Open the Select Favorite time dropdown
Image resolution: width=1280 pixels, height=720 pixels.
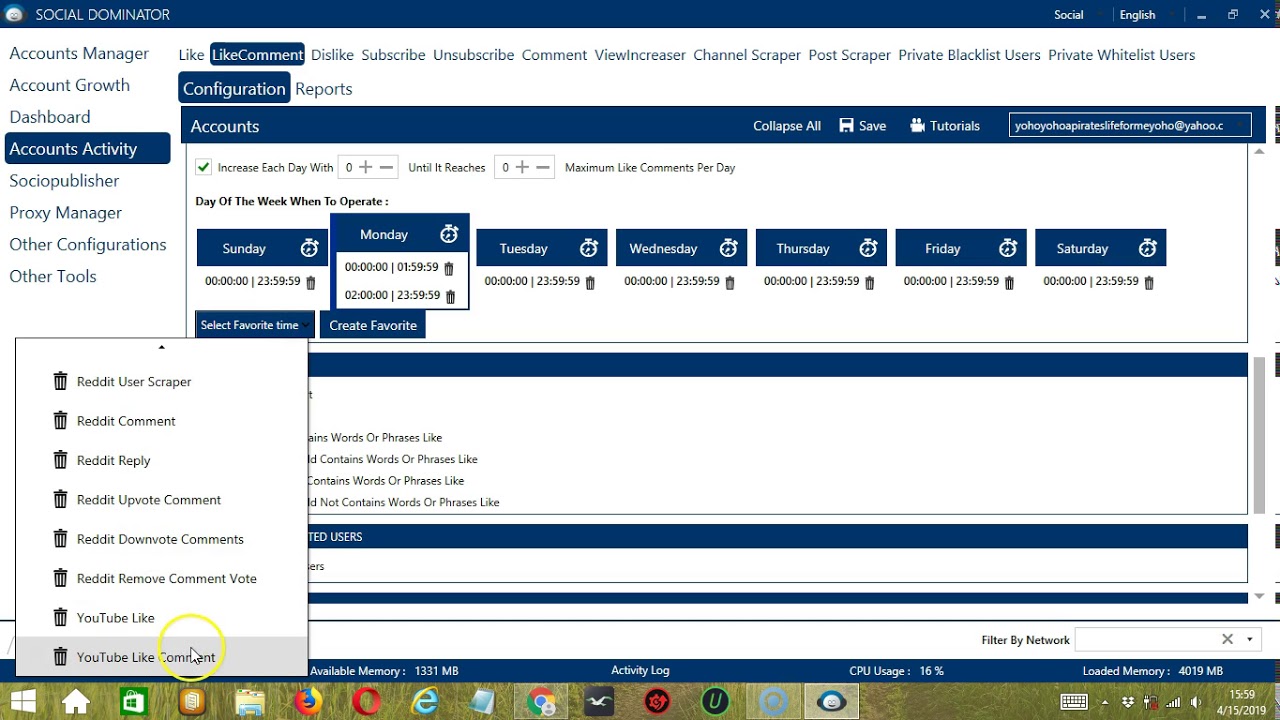click(254, 325)
